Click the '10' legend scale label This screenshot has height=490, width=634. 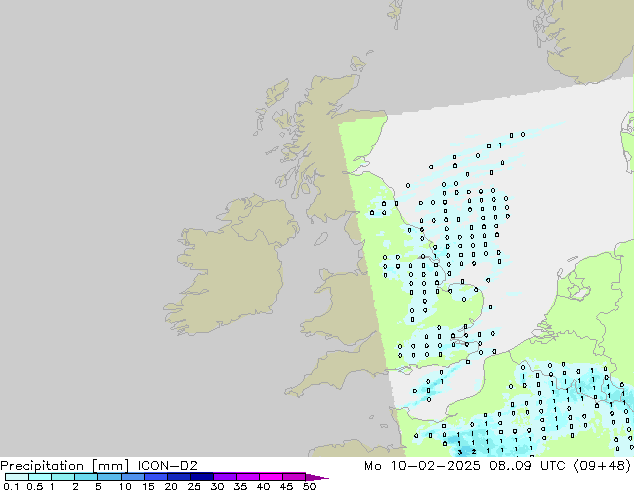pyautogui.click(x=125, y=486)
